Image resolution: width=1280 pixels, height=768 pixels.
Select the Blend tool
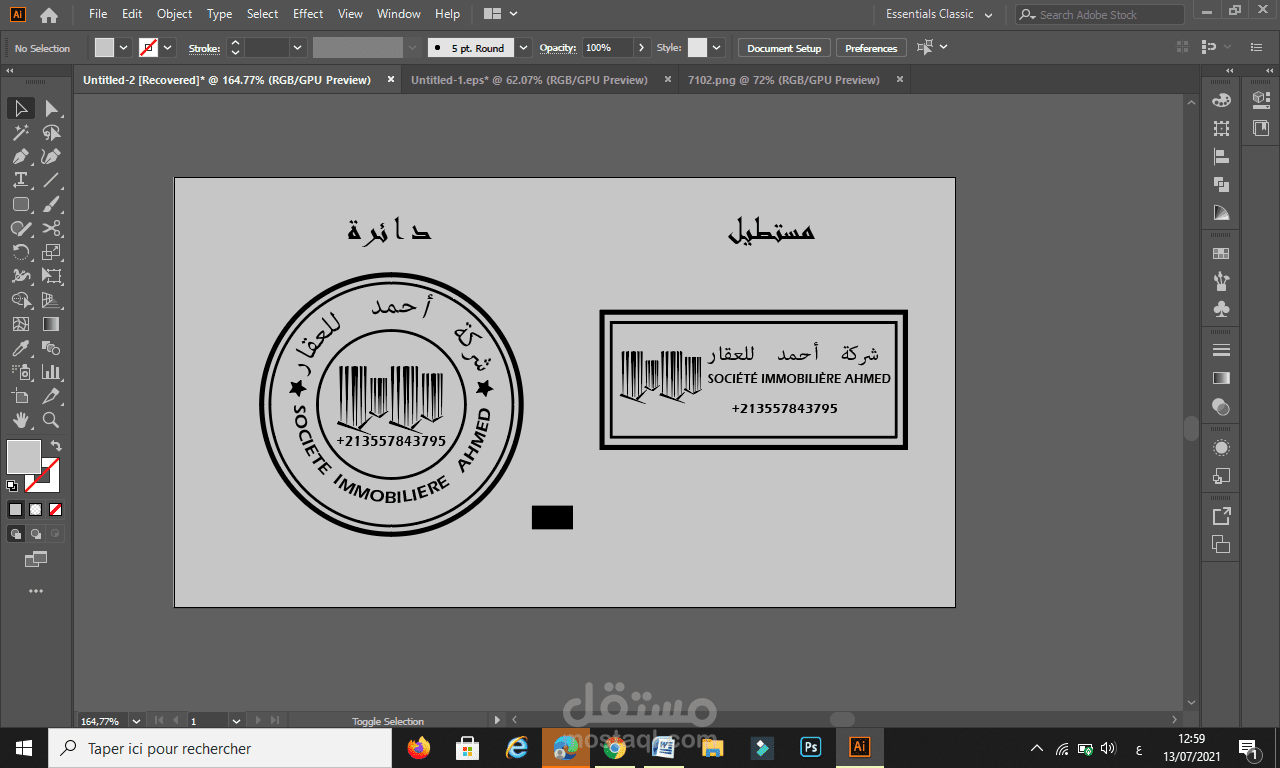[x=52, y=348]
